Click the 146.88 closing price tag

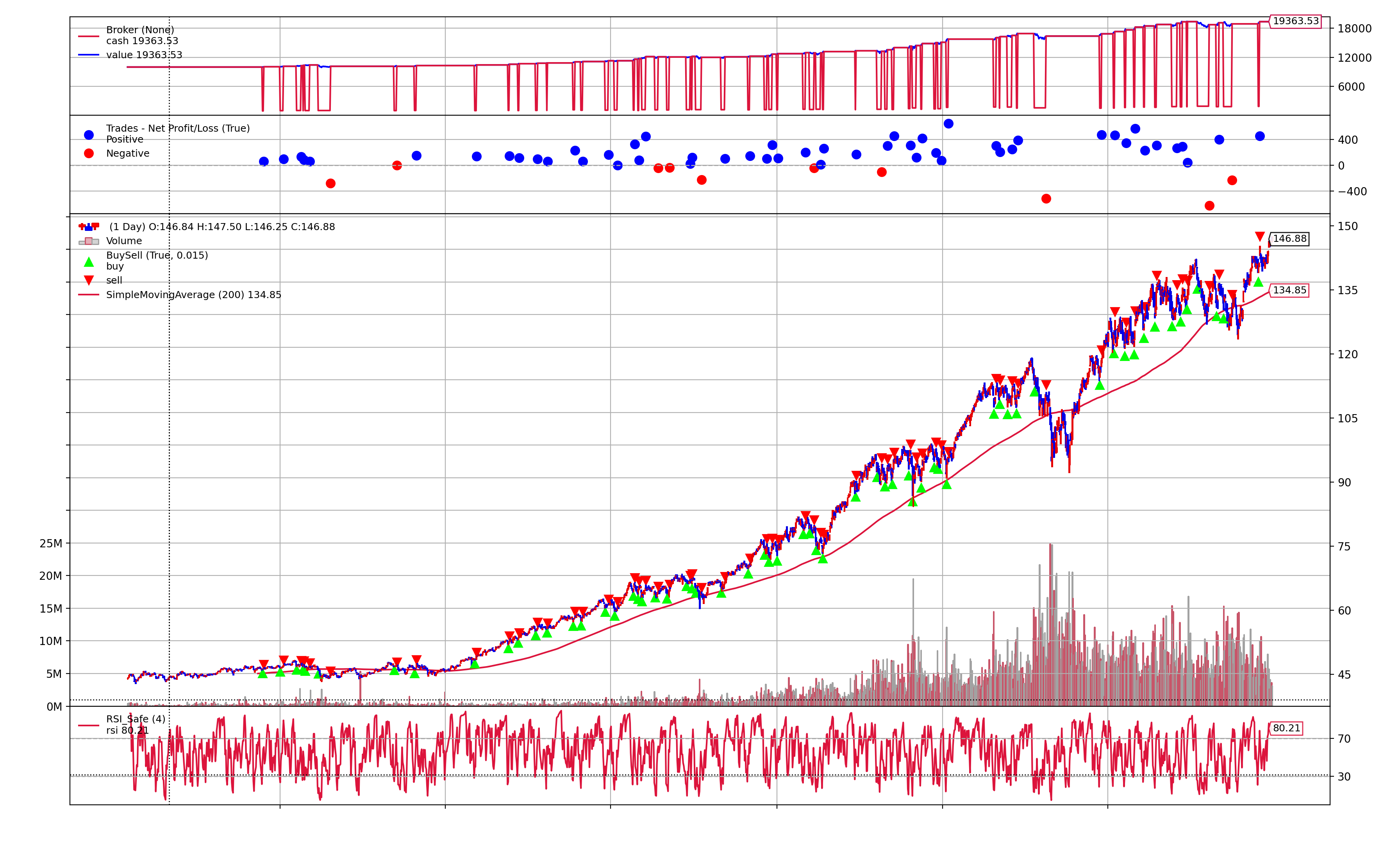(1289, 239)
